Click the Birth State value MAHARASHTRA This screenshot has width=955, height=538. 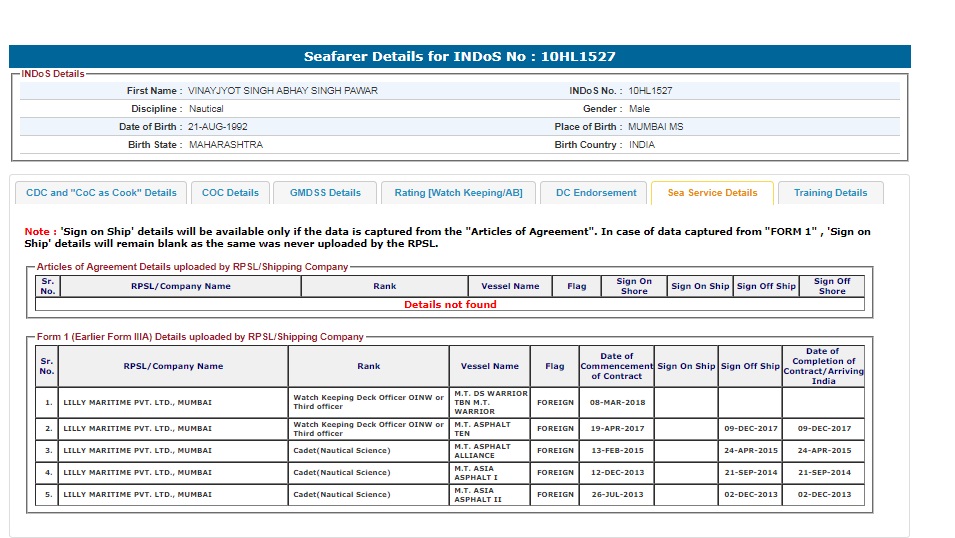pos(226,145)
